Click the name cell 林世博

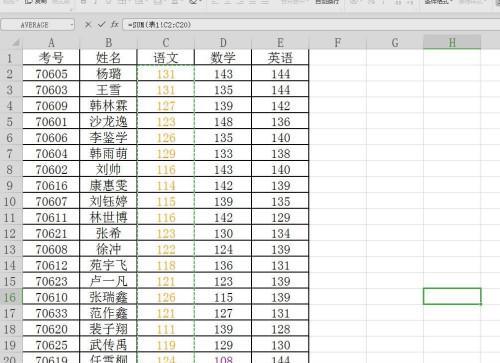pyautogui.click(x=108, y=217)
